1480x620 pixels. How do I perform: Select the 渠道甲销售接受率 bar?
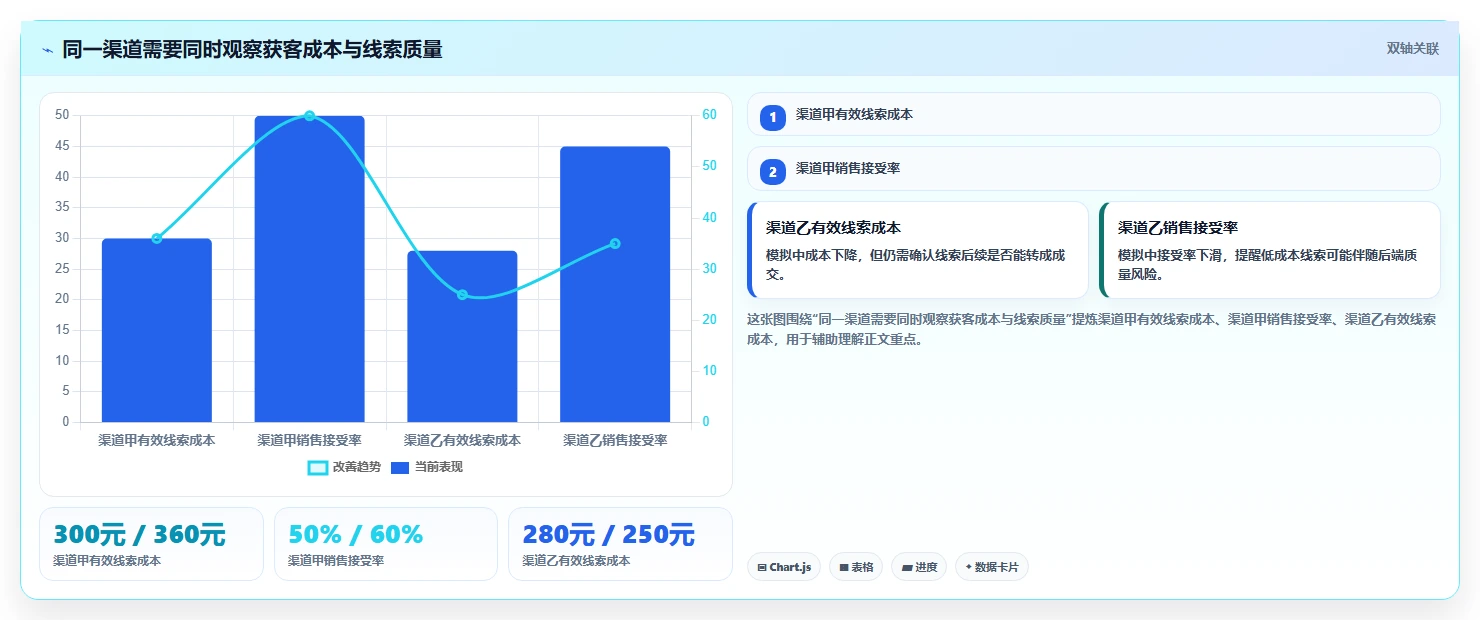click(309, 269)
